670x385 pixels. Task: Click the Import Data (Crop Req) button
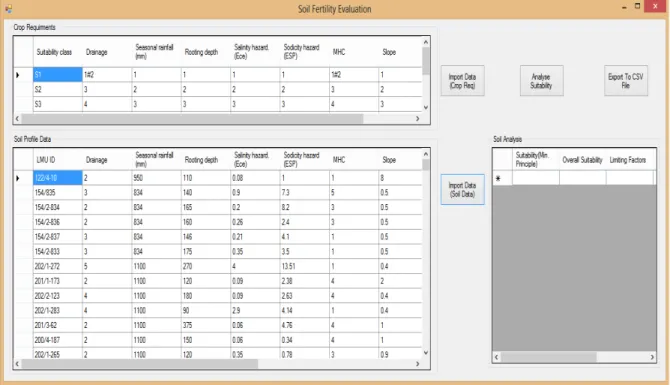click(462, 81)
